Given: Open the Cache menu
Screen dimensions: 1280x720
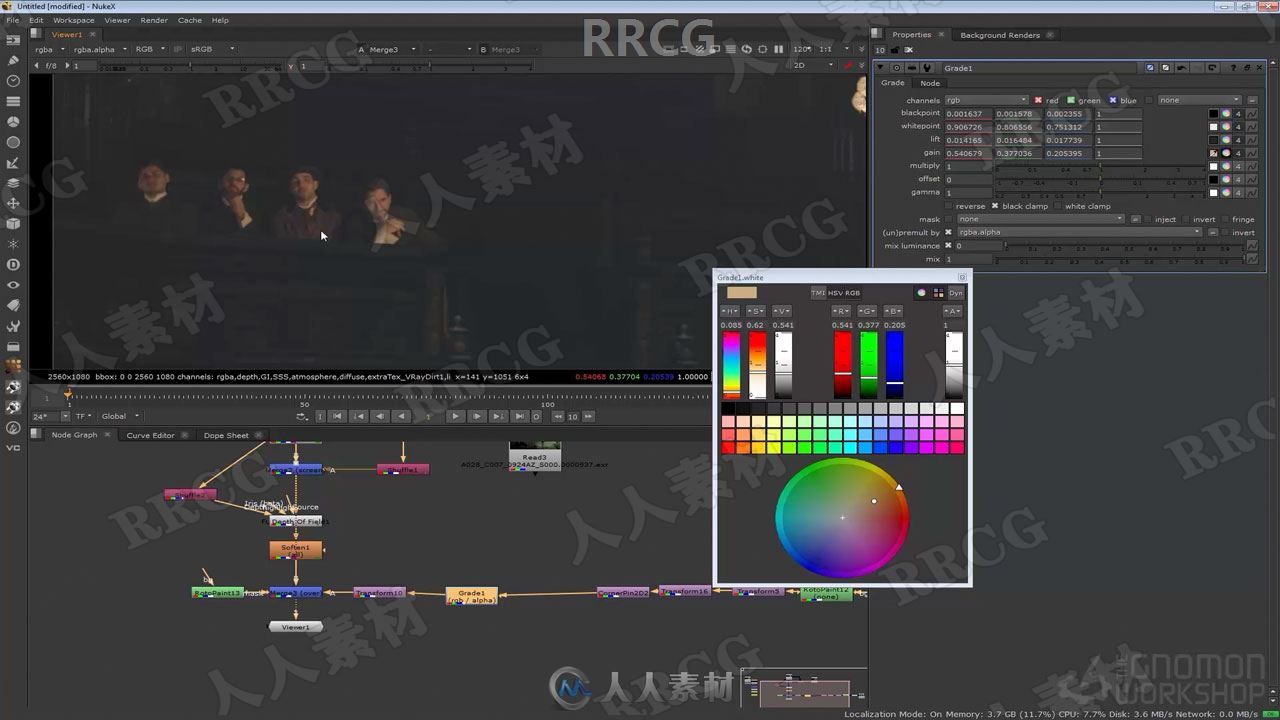Looking at the screenshot, I should 190,20.
